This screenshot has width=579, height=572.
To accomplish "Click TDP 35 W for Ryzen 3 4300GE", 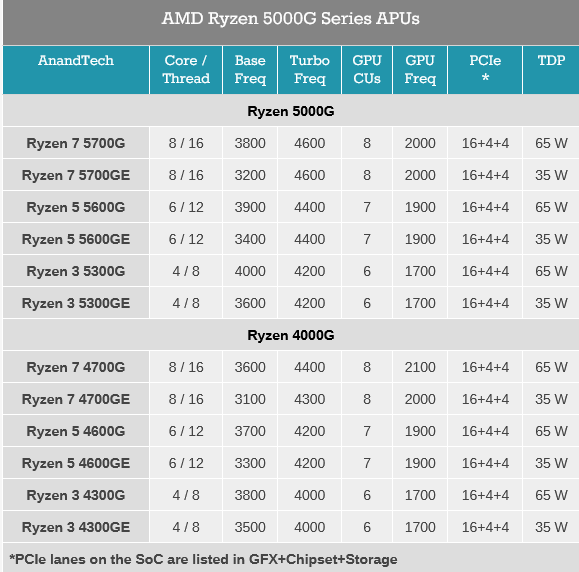I will (x=551, y=527).
